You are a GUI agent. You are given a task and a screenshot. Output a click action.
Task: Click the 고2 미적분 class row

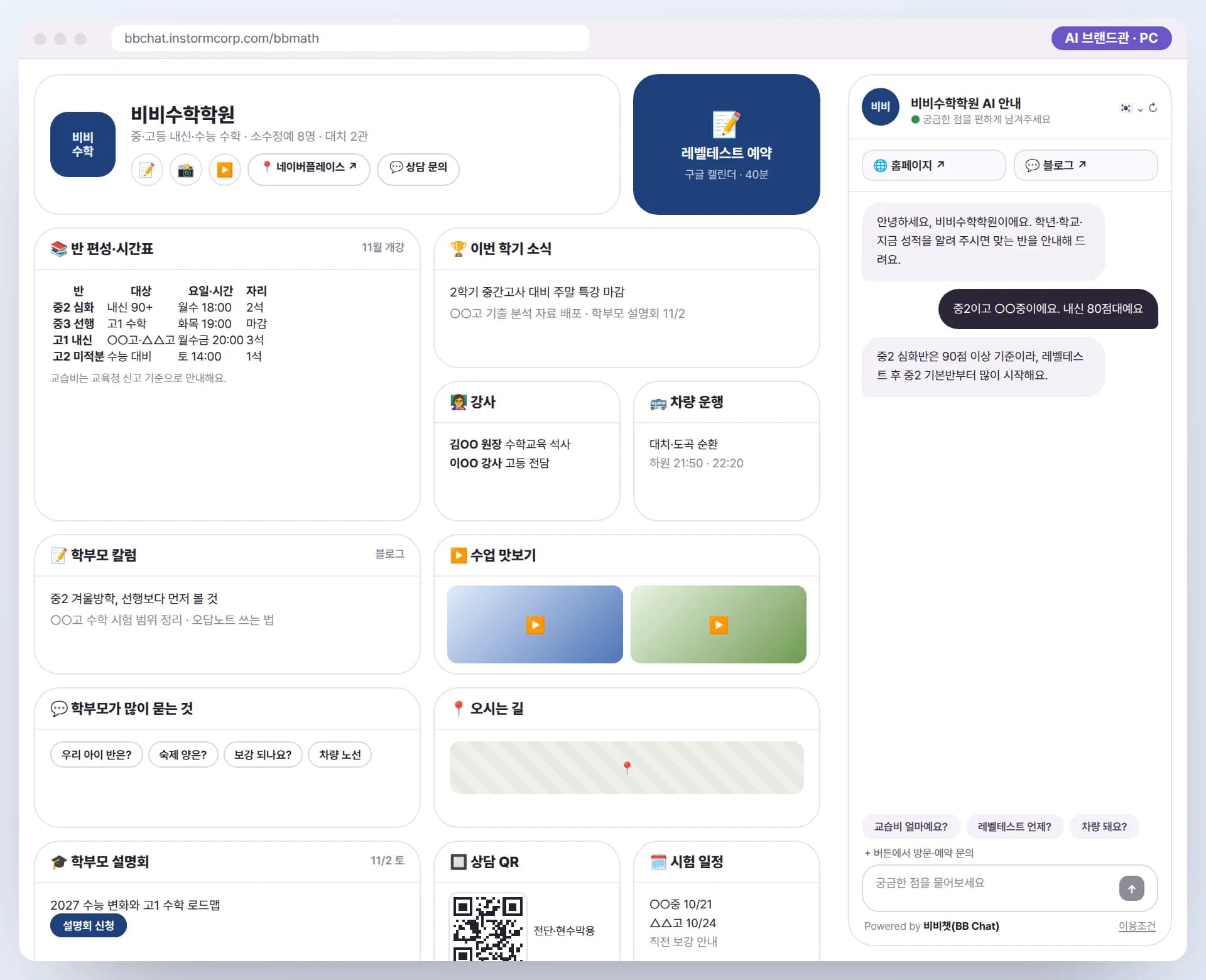159,356
